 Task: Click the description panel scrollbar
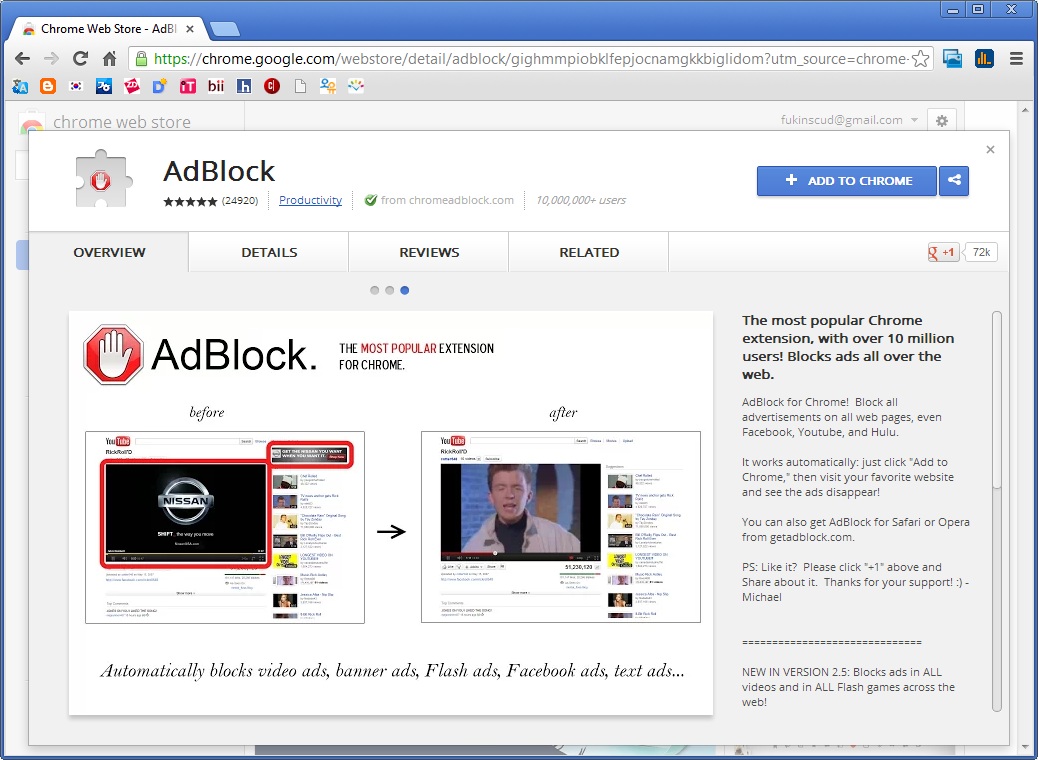pos(997,400)
